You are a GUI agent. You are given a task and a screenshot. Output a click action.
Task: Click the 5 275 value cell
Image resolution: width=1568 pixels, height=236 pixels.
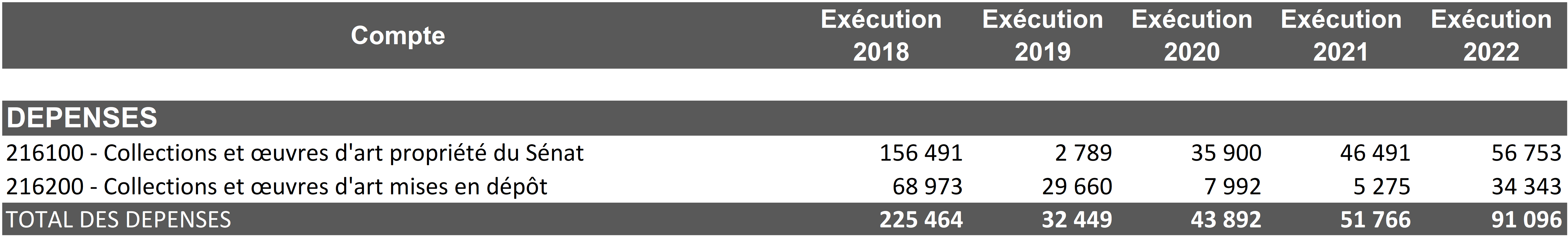click(x=1381, y=187)
